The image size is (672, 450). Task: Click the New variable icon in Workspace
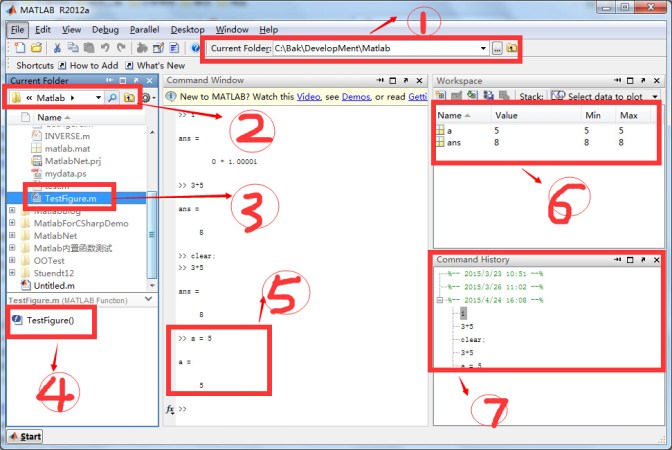coord(441,96)
